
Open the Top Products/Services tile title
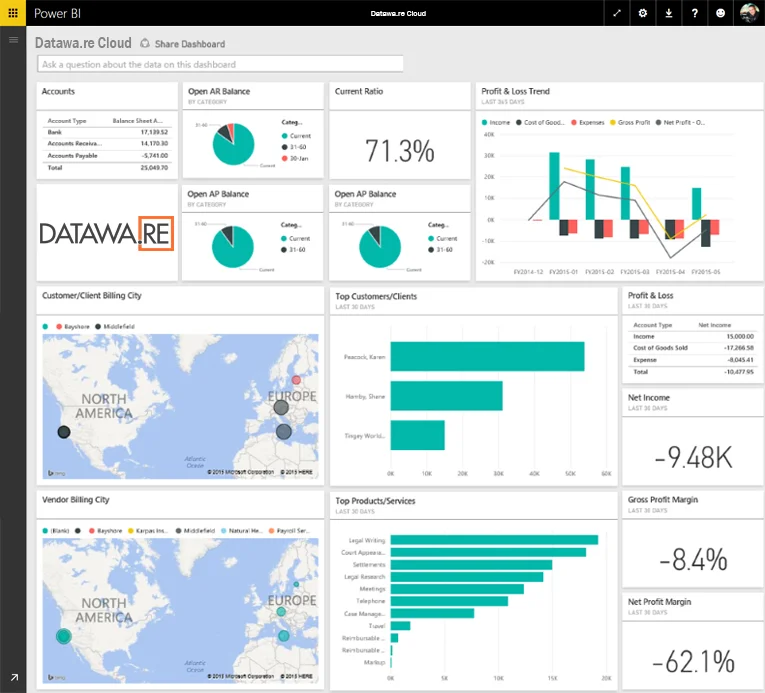[x=375, y=501]
